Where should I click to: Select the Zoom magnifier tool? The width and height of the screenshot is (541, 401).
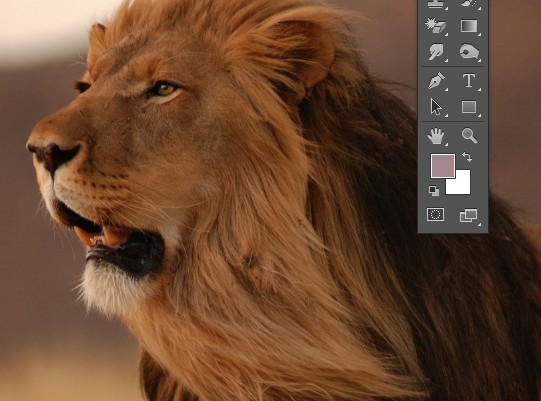point(469,136)
